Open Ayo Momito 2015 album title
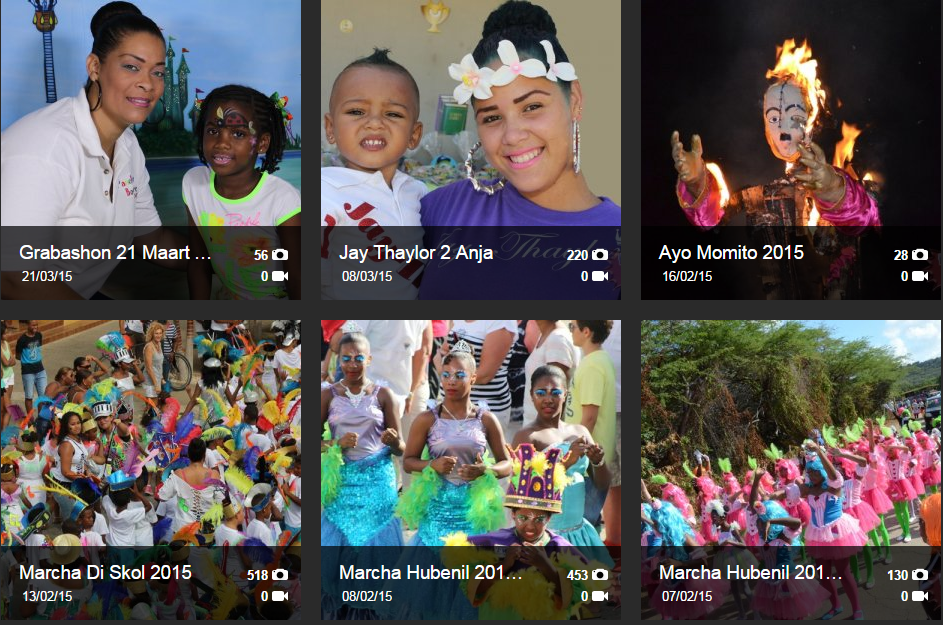 click(731, 253)
